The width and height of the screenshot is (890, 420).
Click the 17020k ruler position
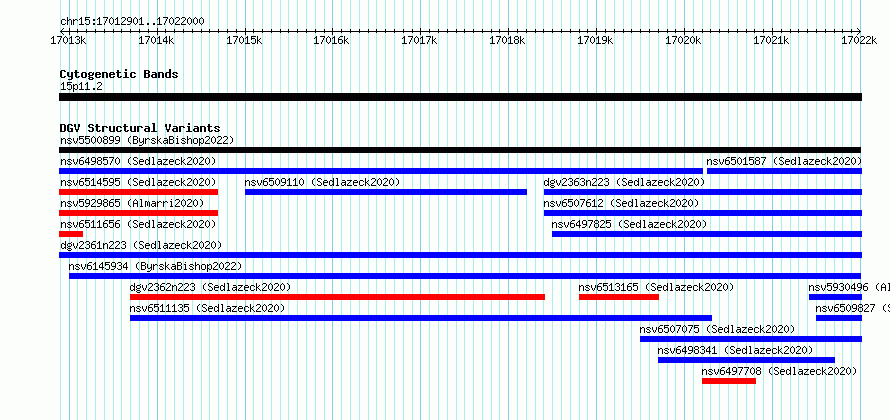[x=683, y=40]
